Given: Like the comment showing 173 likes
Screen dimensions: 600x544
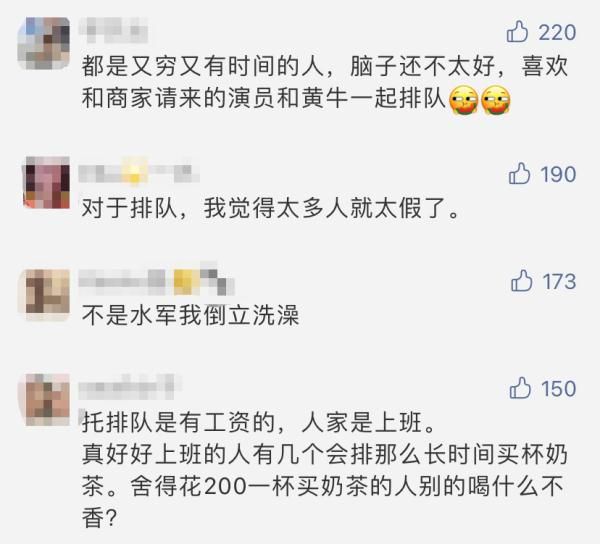Looking at the screenshot, I should click(521, 281).
